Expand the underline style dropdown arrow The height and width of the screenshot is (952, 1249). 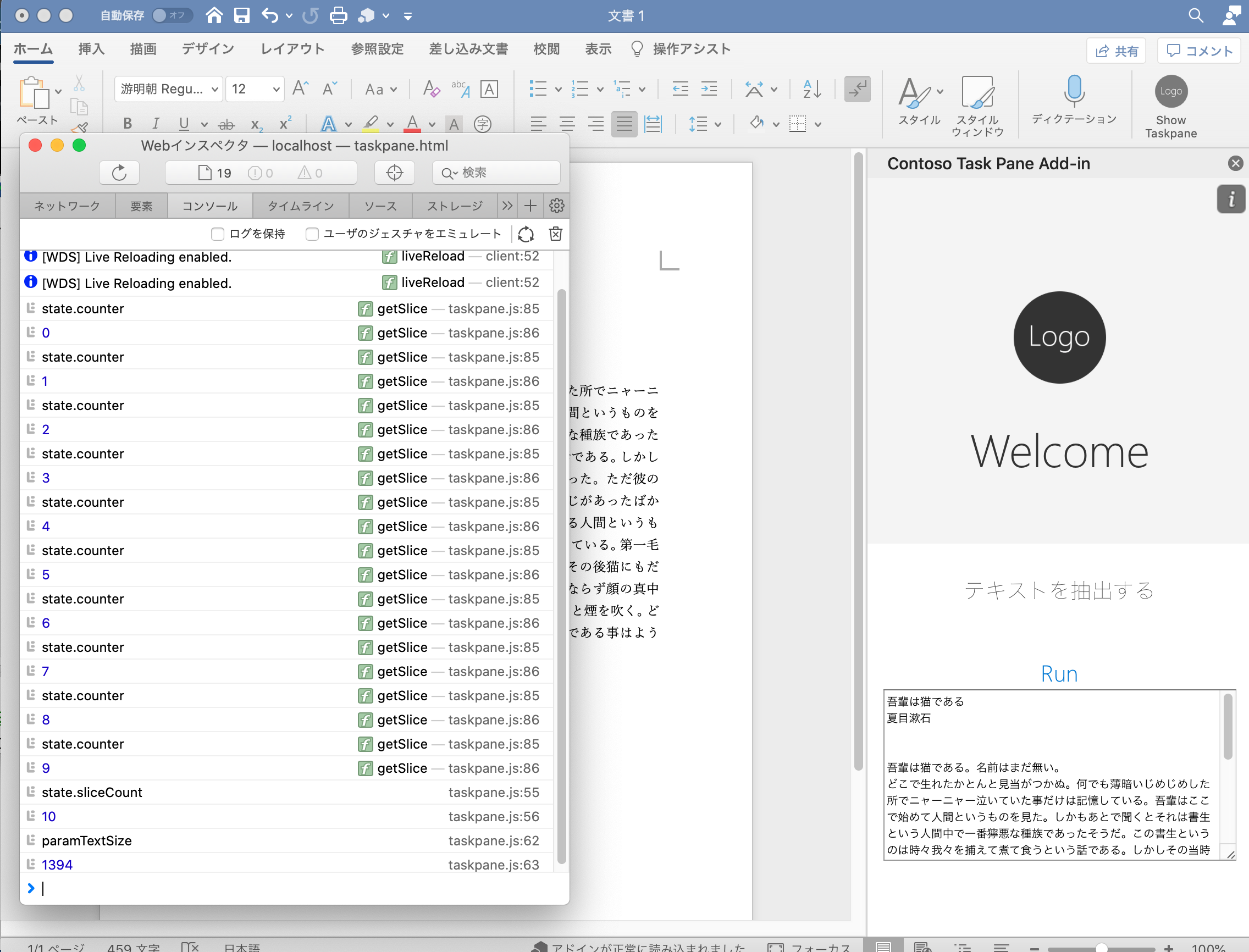point(204,124)
